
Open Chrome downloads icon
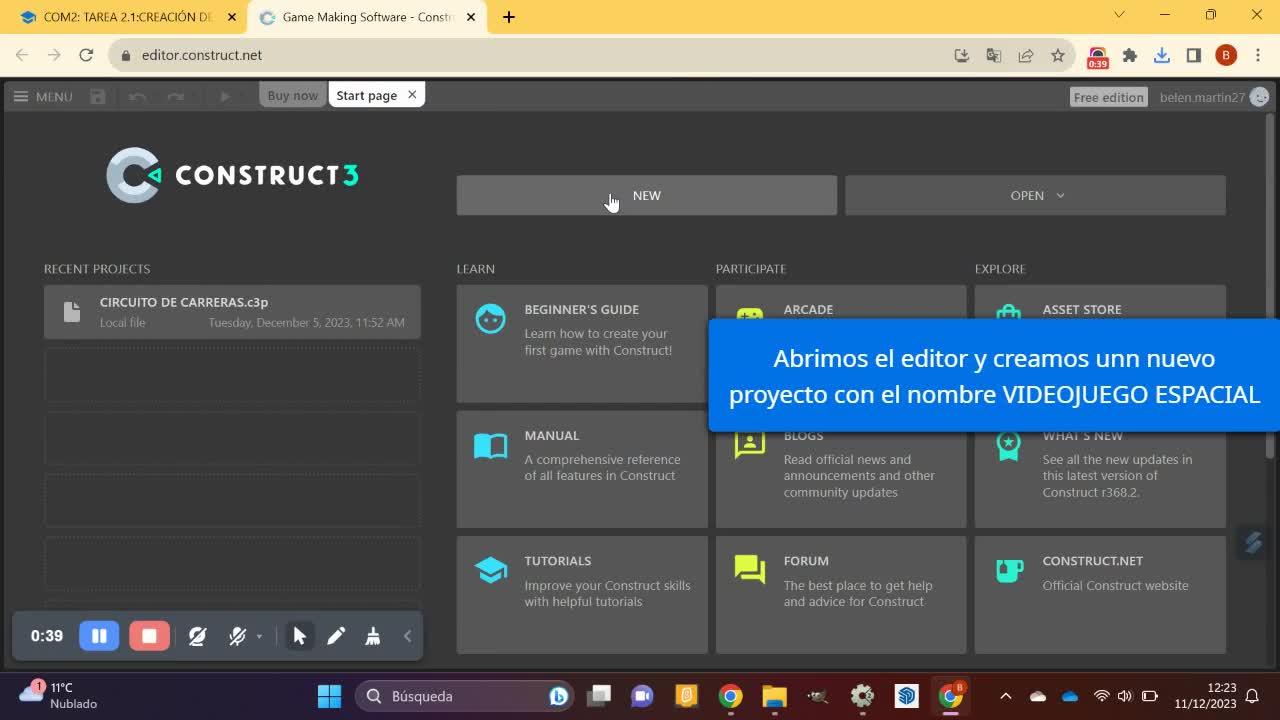1162,56
